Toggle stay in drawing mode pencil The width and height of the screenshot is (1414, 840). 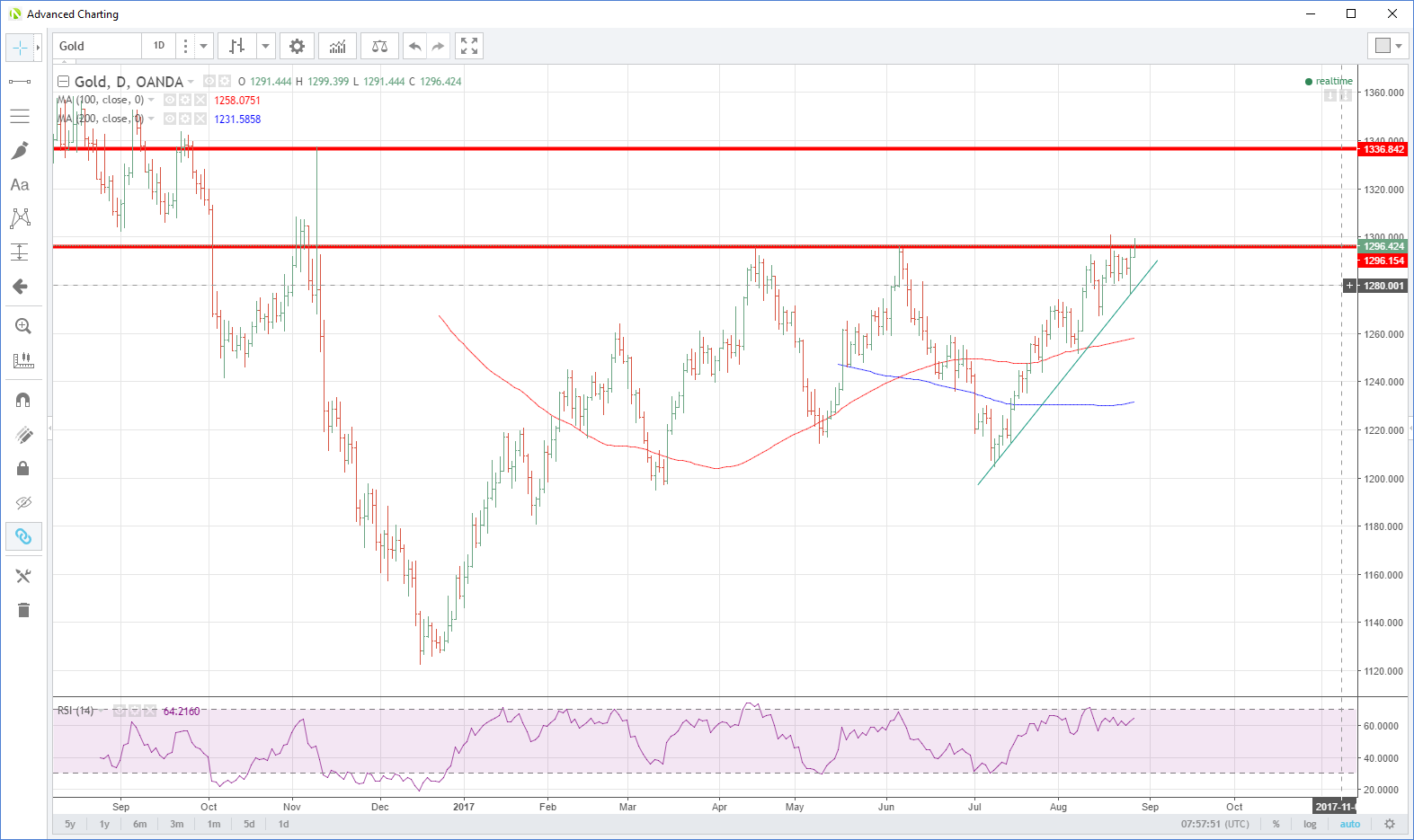click(x=23, y=435)
